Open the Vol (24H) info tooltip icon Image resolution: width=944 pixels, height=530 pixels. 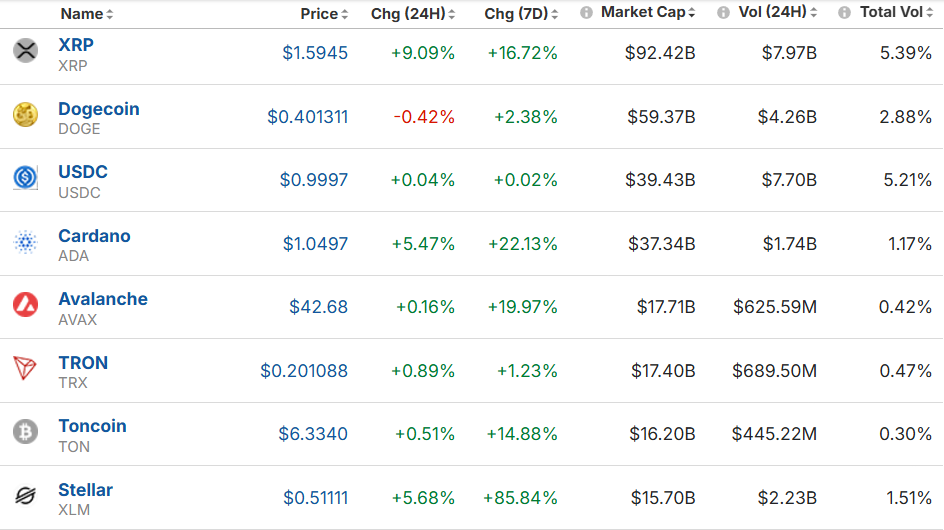[x=724, y=13]
